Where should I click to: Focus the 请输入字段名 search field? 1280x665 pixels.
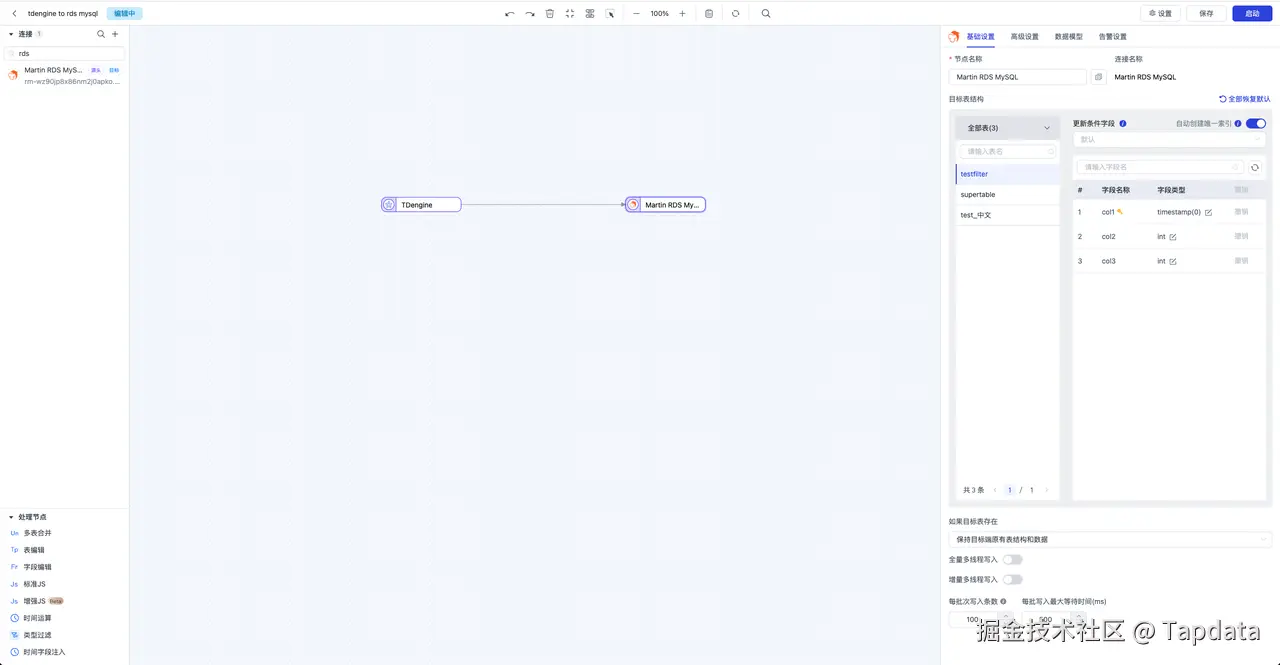1160,167
